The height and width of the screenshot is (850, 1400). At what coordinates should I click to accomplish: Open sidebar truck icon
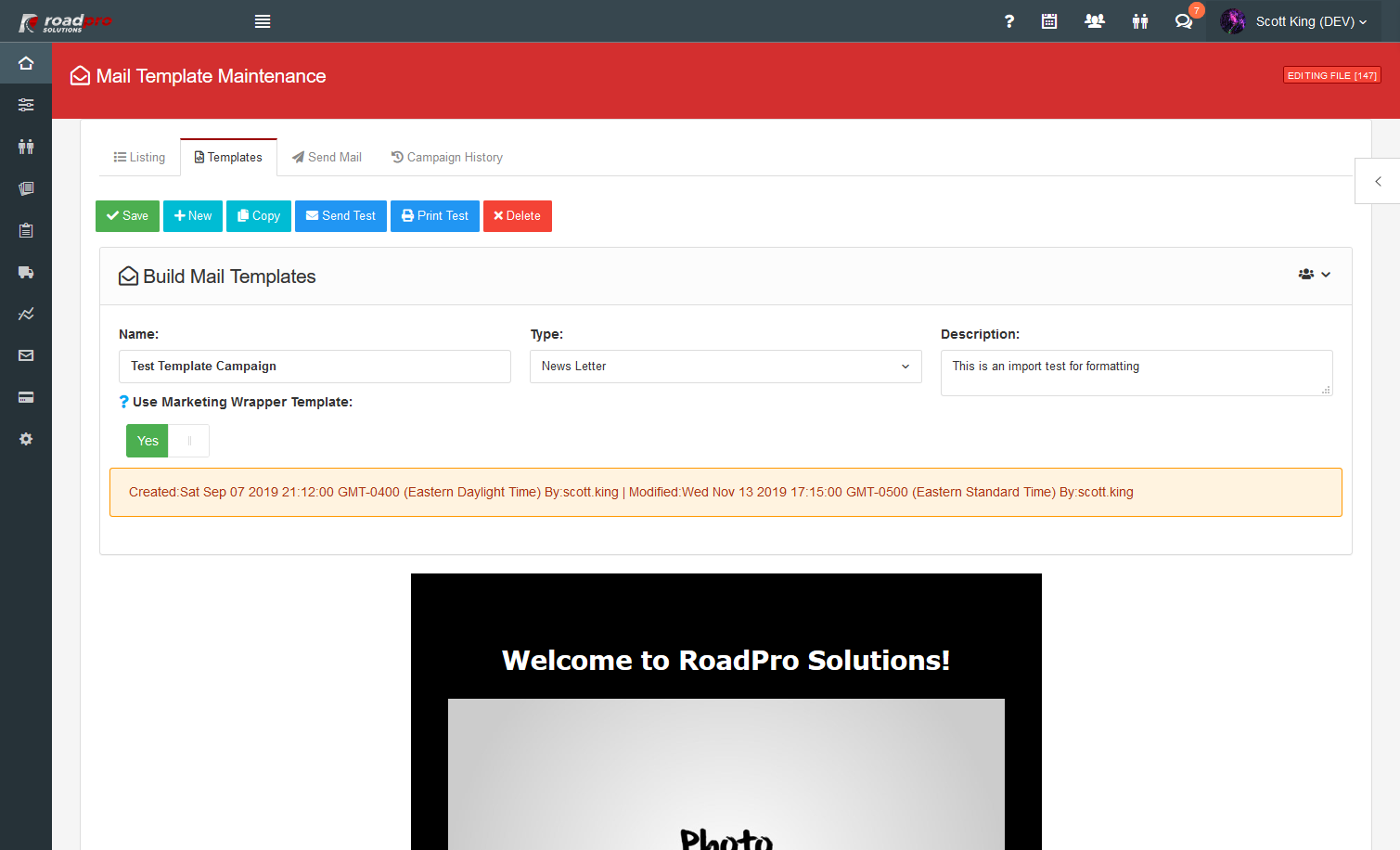point(26,272)
